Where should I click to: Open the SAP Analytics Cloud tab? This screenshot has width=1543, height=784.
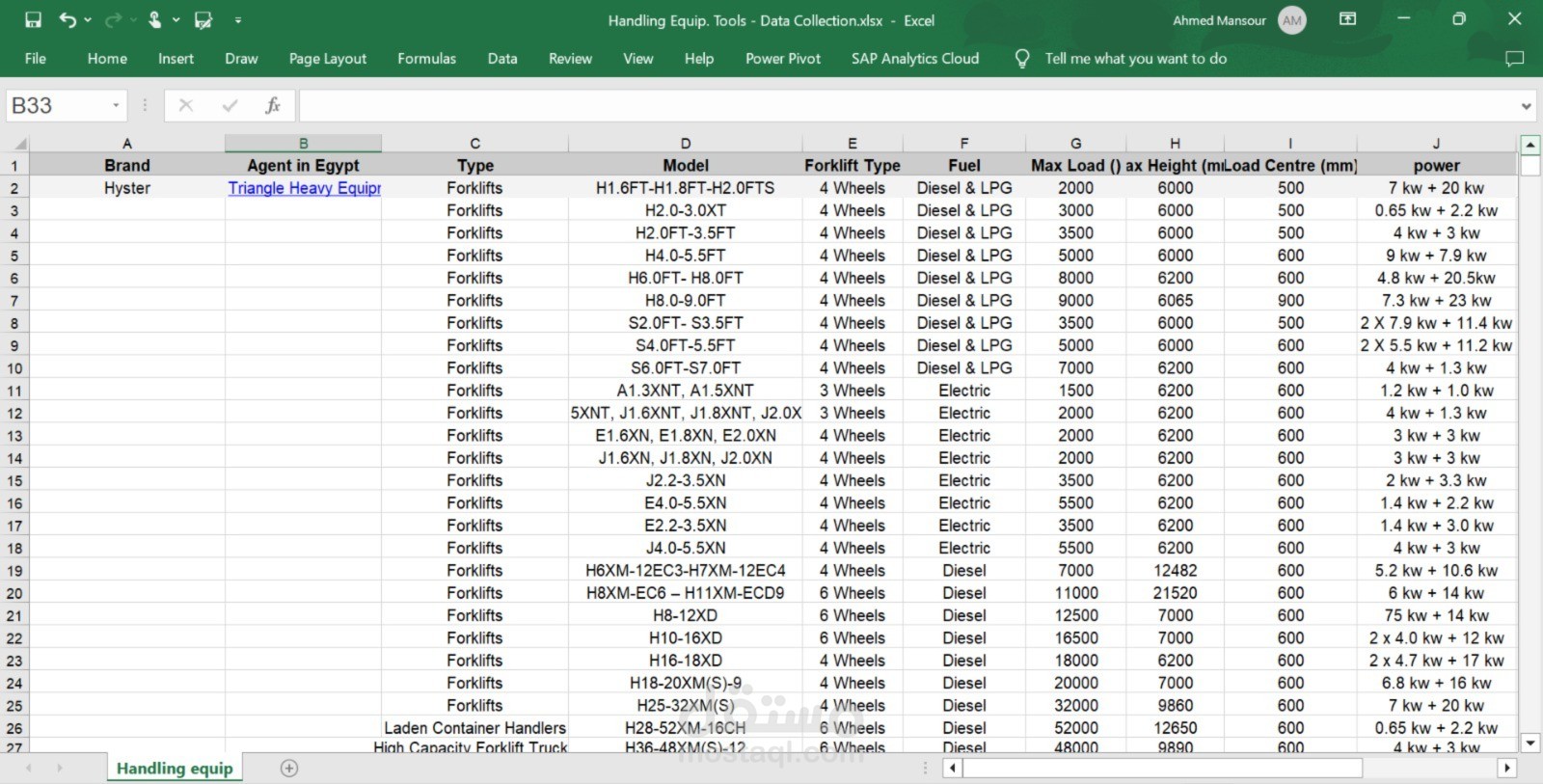(915, 59)
